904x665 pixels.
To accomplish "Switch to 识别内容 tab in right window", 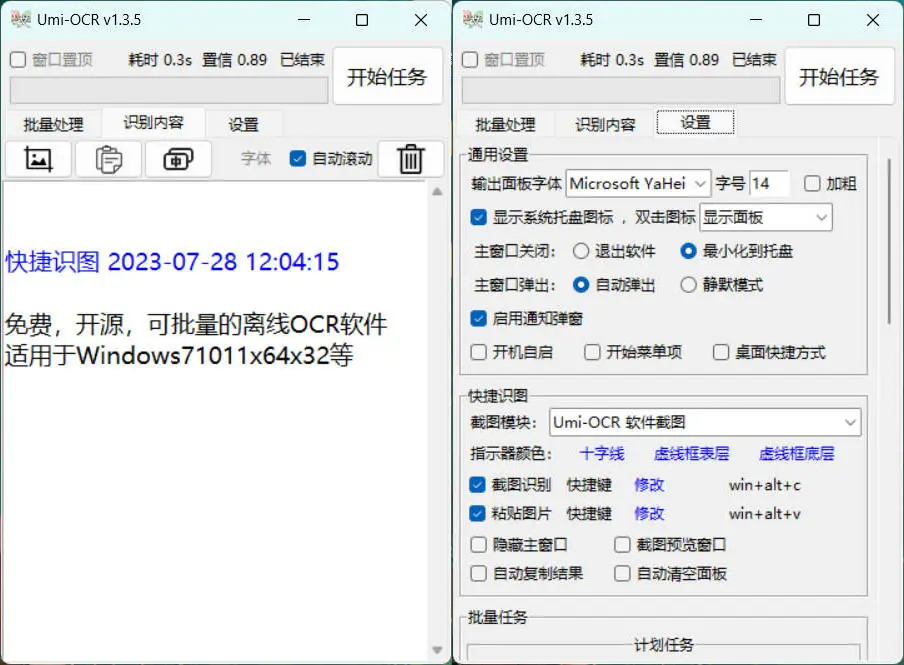I will [605, 124].
